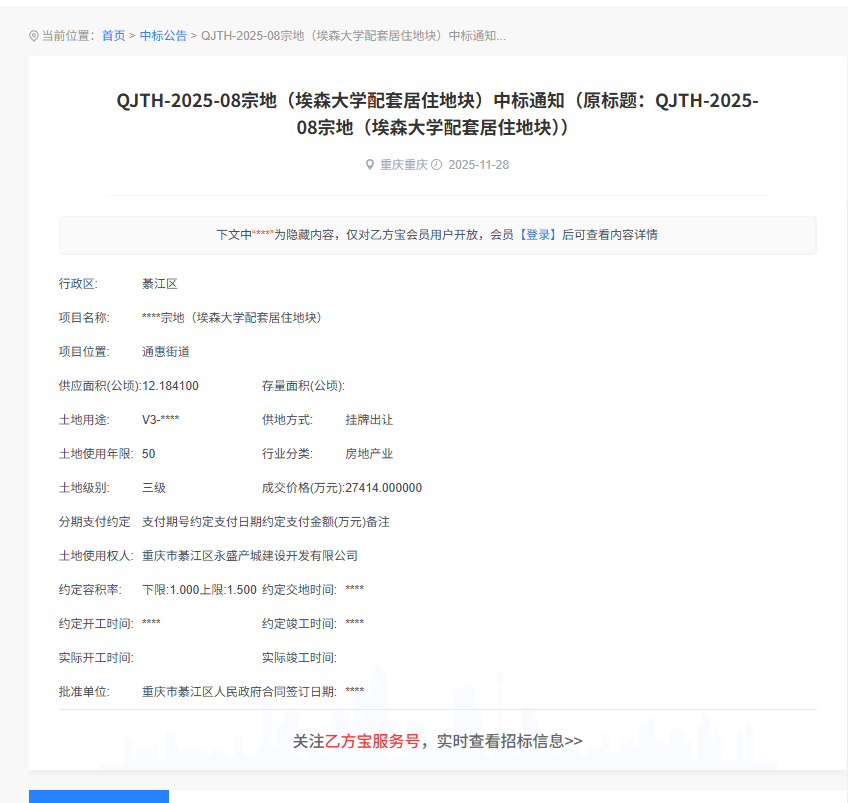The width and height of the screenshot is (848, 803).
Task: Click the 挂牌出让 supply method value
Action: point(369,420)
